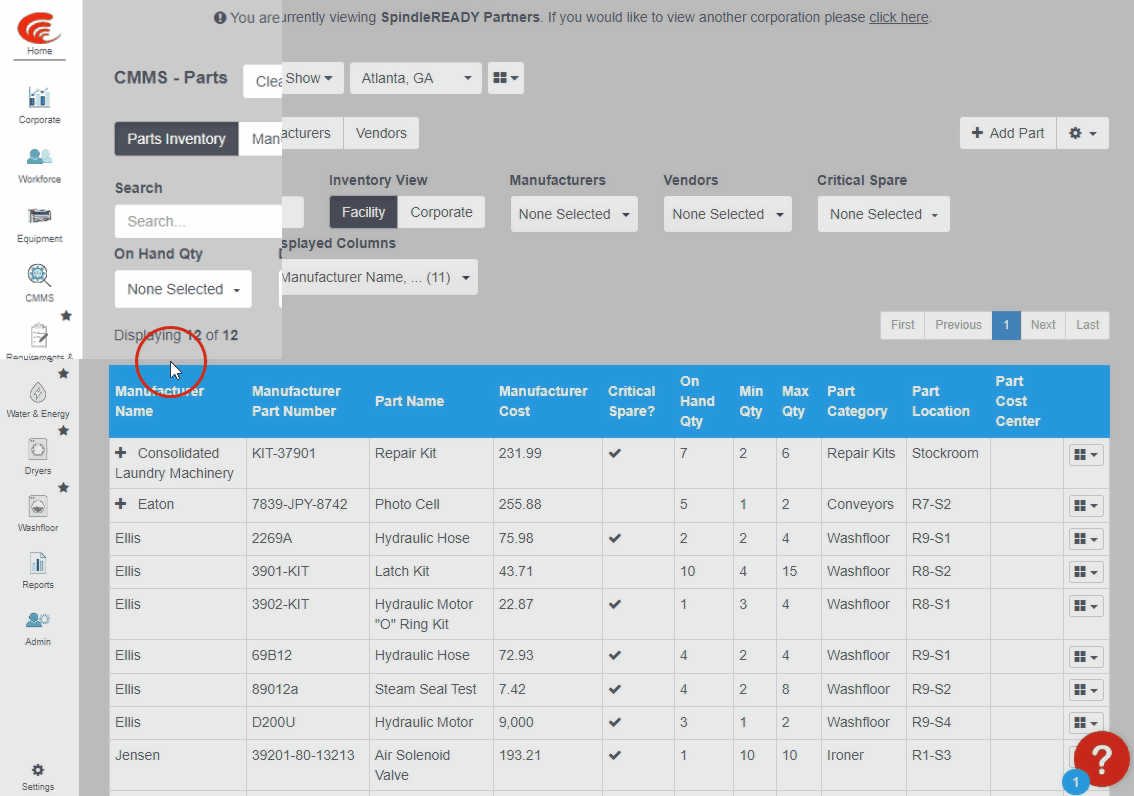Screen dimensions: 1134x796
Task: Open the grid view menu next to Atlanta, GA
Action: (x=506, y=78)
